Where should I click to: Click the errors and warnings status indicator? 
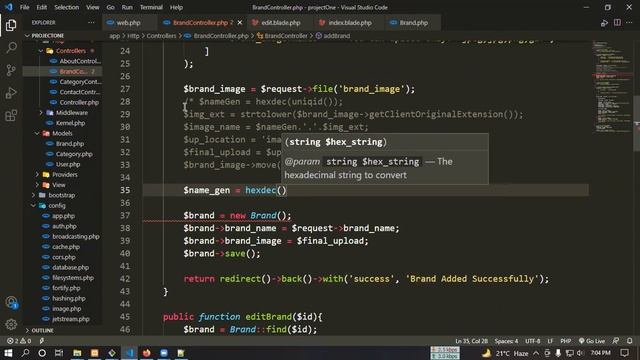pyautogui.click(x=19, y=341)
